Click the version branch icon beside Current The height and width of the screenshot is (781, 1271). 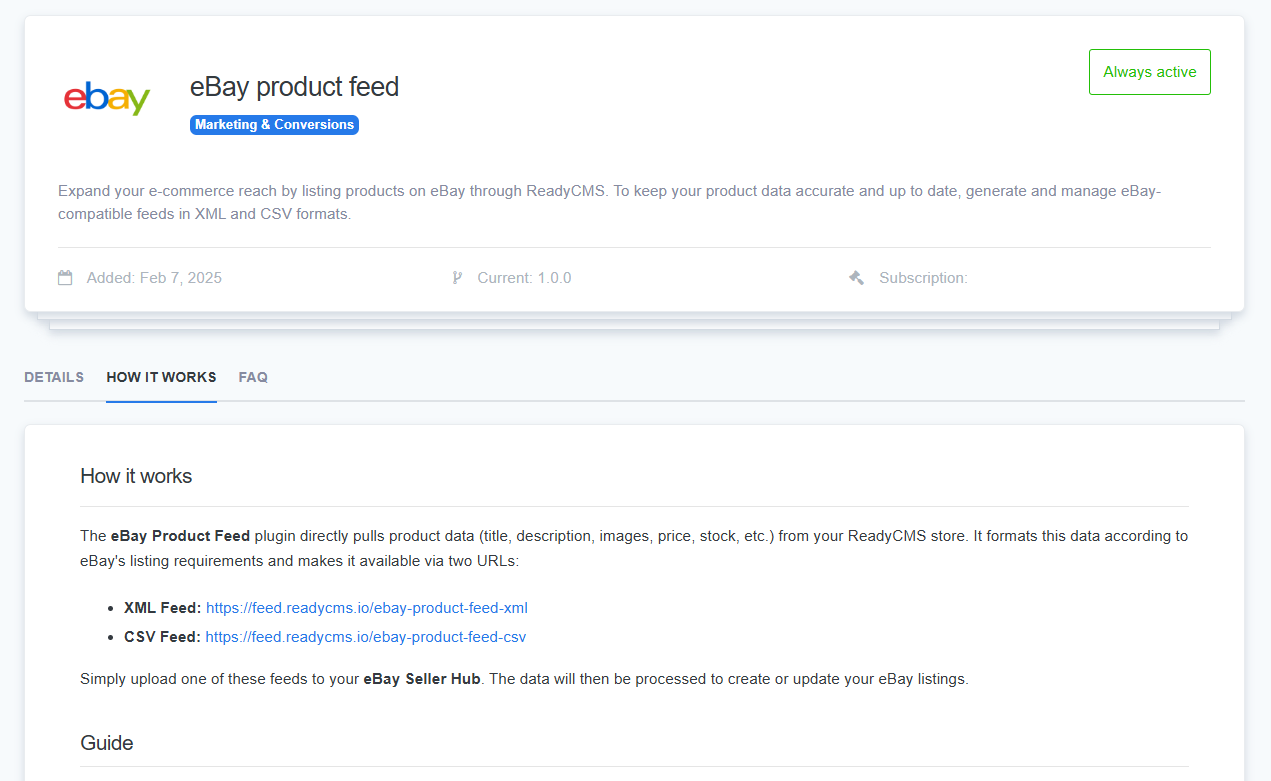click(x=457, y=278)
